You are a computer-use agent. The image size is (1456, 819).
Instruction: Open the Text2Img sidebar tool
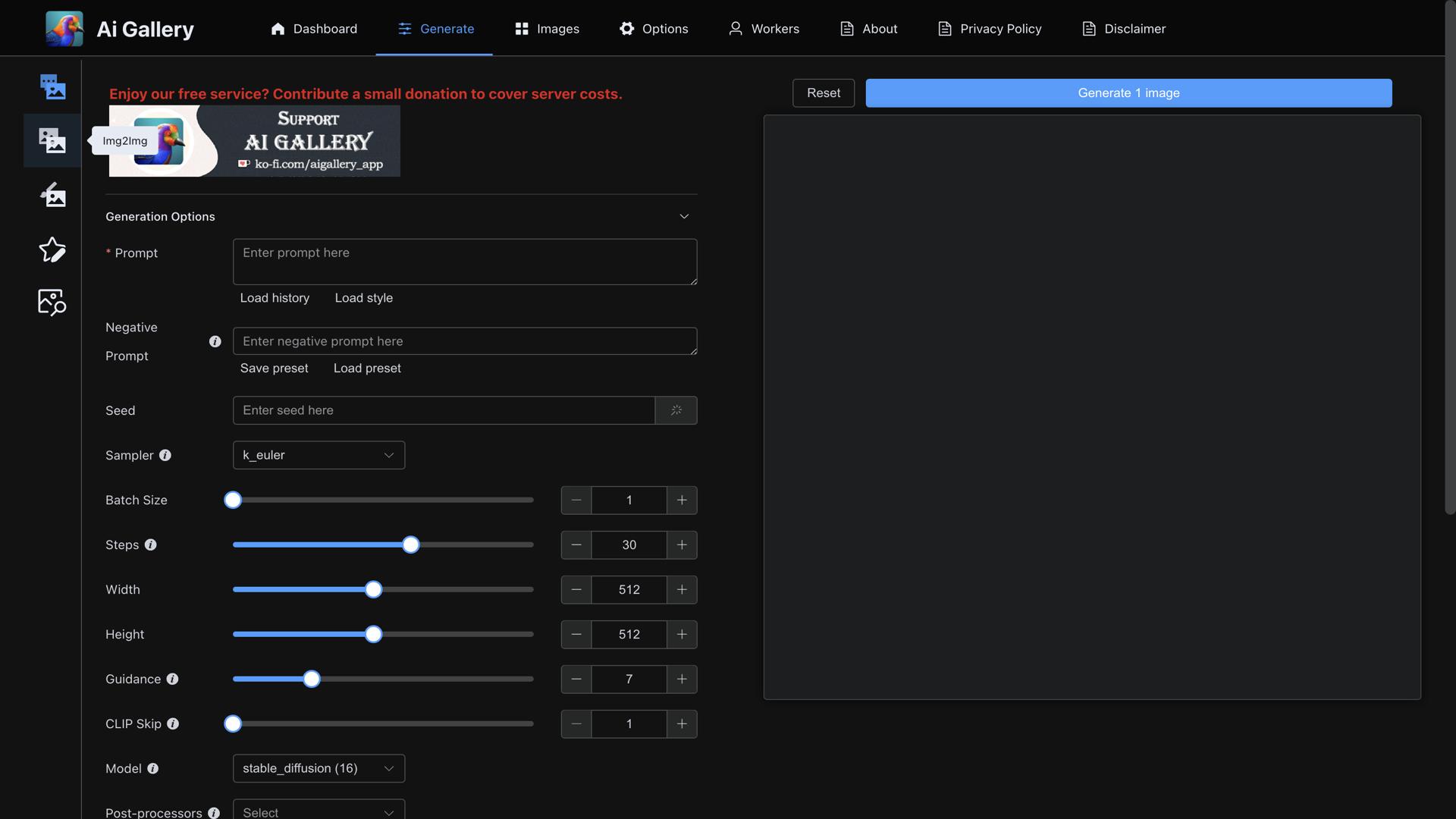52,86
